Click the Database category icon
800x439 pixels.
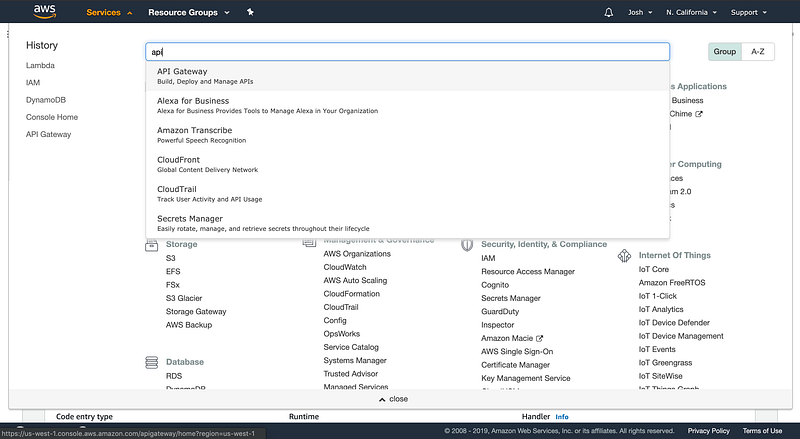152,362
